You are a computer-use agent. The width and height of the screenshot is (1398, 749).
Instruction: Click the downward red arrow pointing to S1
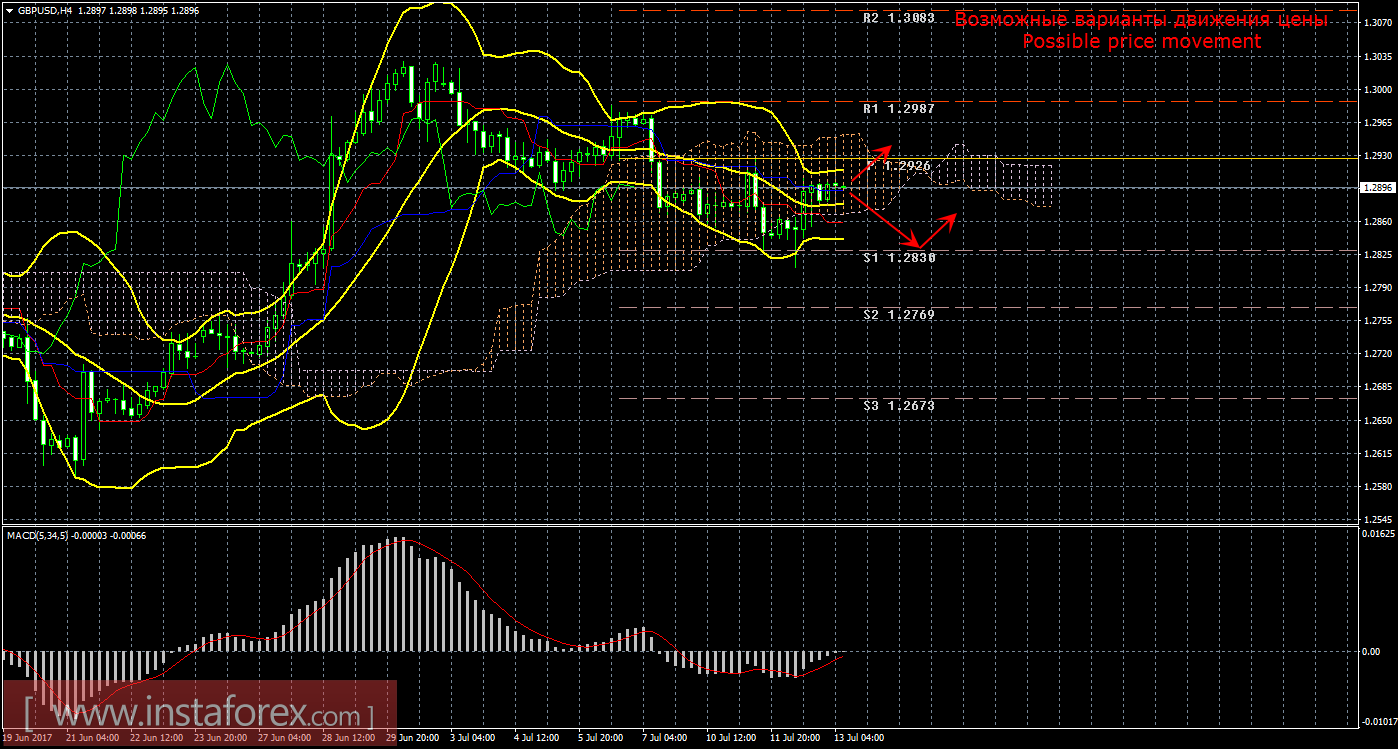tap(890, 223)
